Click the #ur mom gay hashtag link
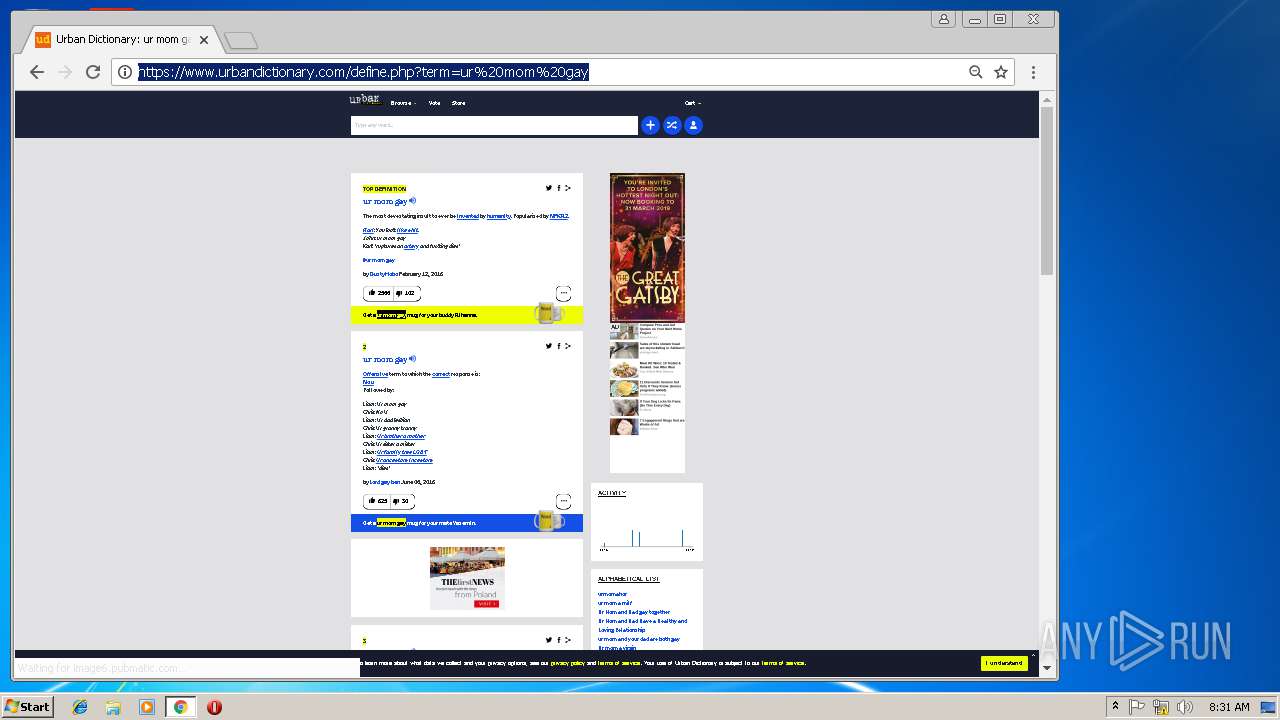The image size is (1280, 720). pyautogui.click(x=379, y=260)
